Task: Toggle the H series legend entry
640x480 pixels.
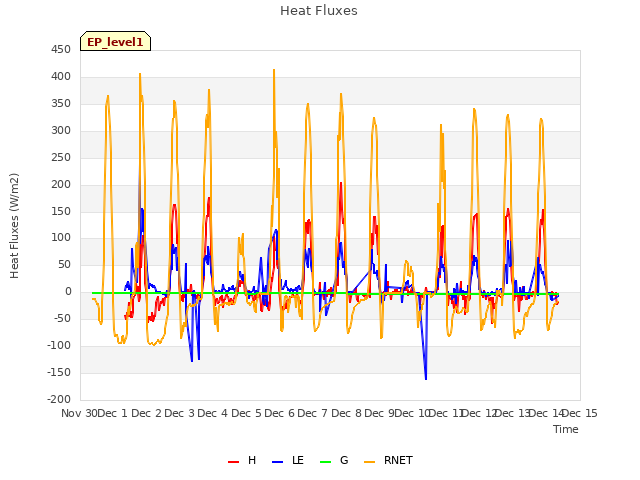Action: pyautogui.click(x=242, y=460)
